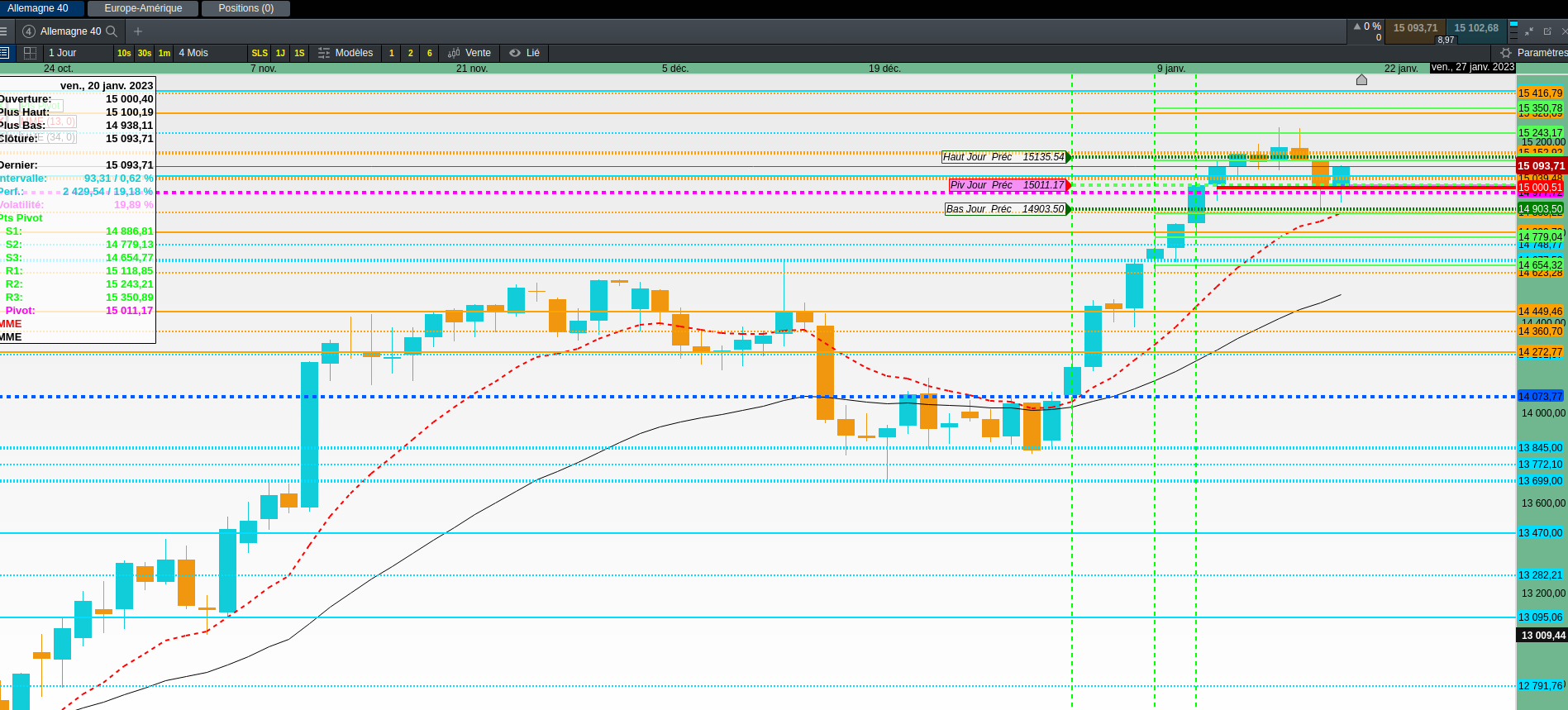Collapse chart with the inward arrows icon

pyautogui.click(x=1529, y=31)
